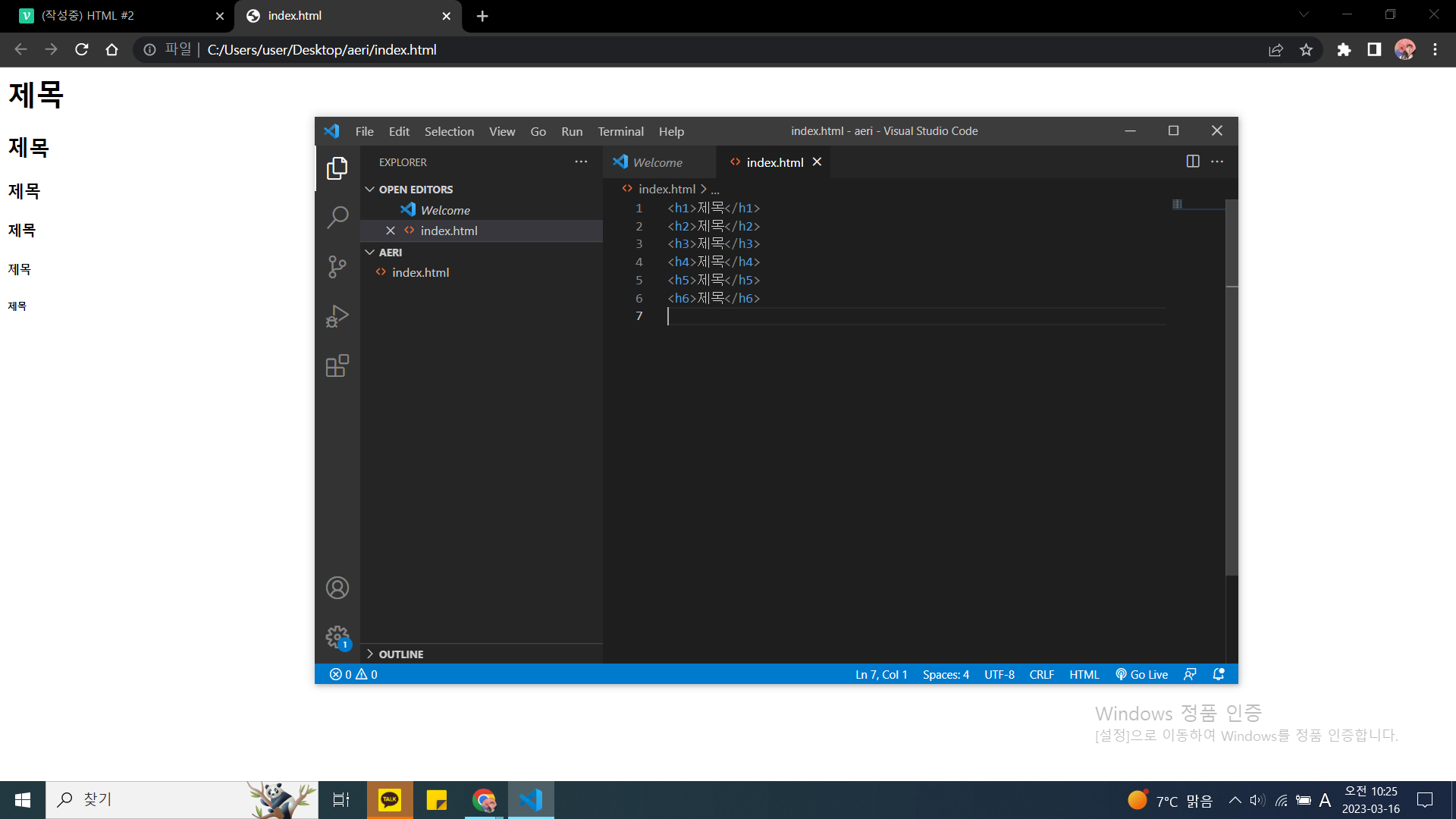The height and width of the screenshot is (819, 1456).
Task: Start Go Live server from status bar
Action: pyautogui.click(x=1142, y=674)
